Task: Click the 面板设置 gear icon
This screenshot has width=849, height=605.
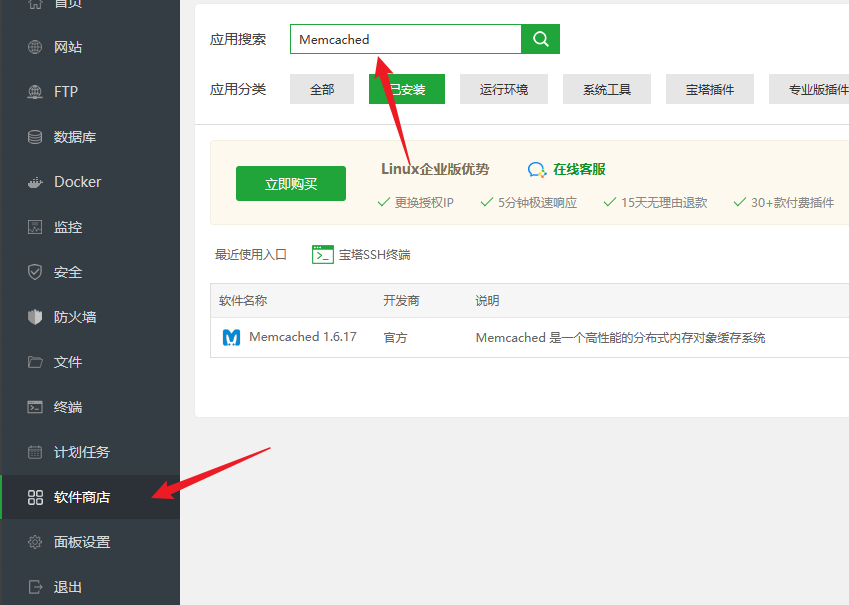Action: click(x=35, y=542)
